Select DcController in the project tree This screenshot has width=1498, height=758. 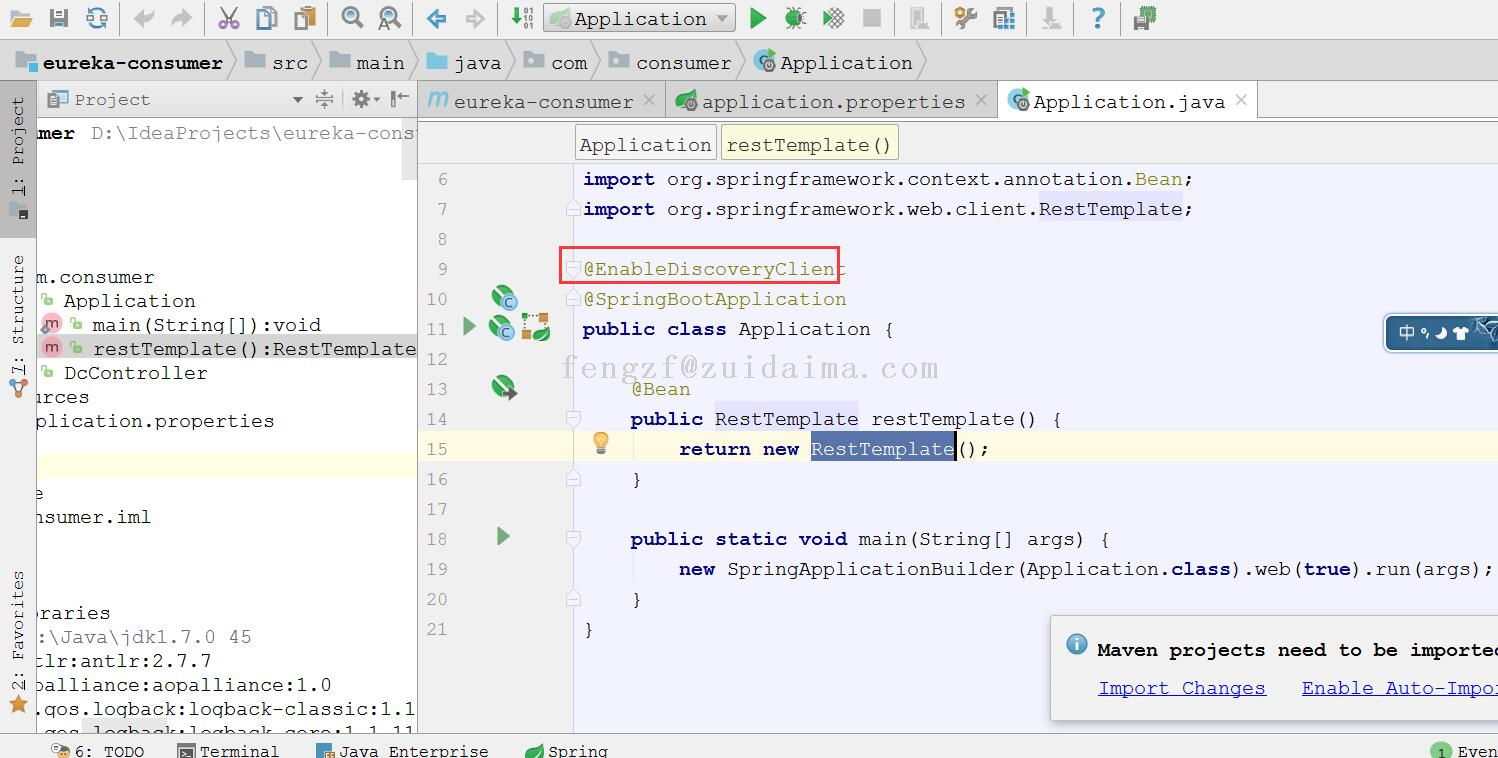[135, 373]
